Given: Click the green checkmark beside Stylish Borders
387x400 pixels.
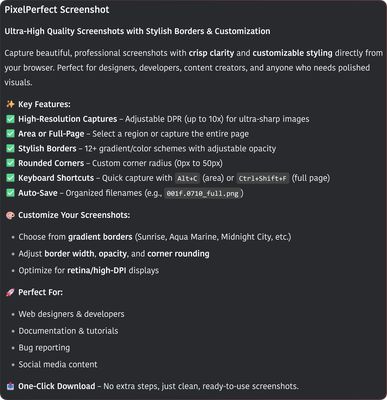Looking at the screenshot, I should point(10,148).
